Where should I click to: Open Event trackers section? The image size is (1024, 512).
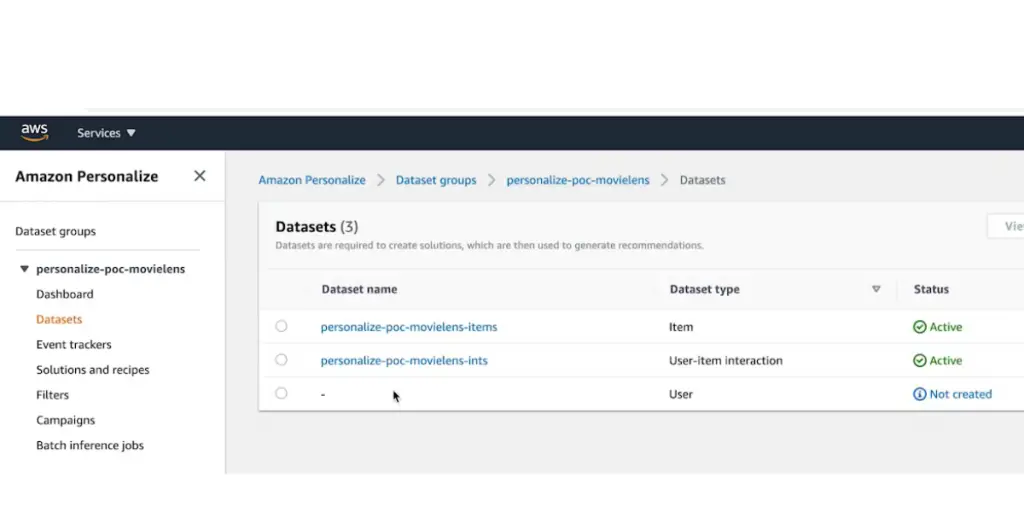point(74,344)
